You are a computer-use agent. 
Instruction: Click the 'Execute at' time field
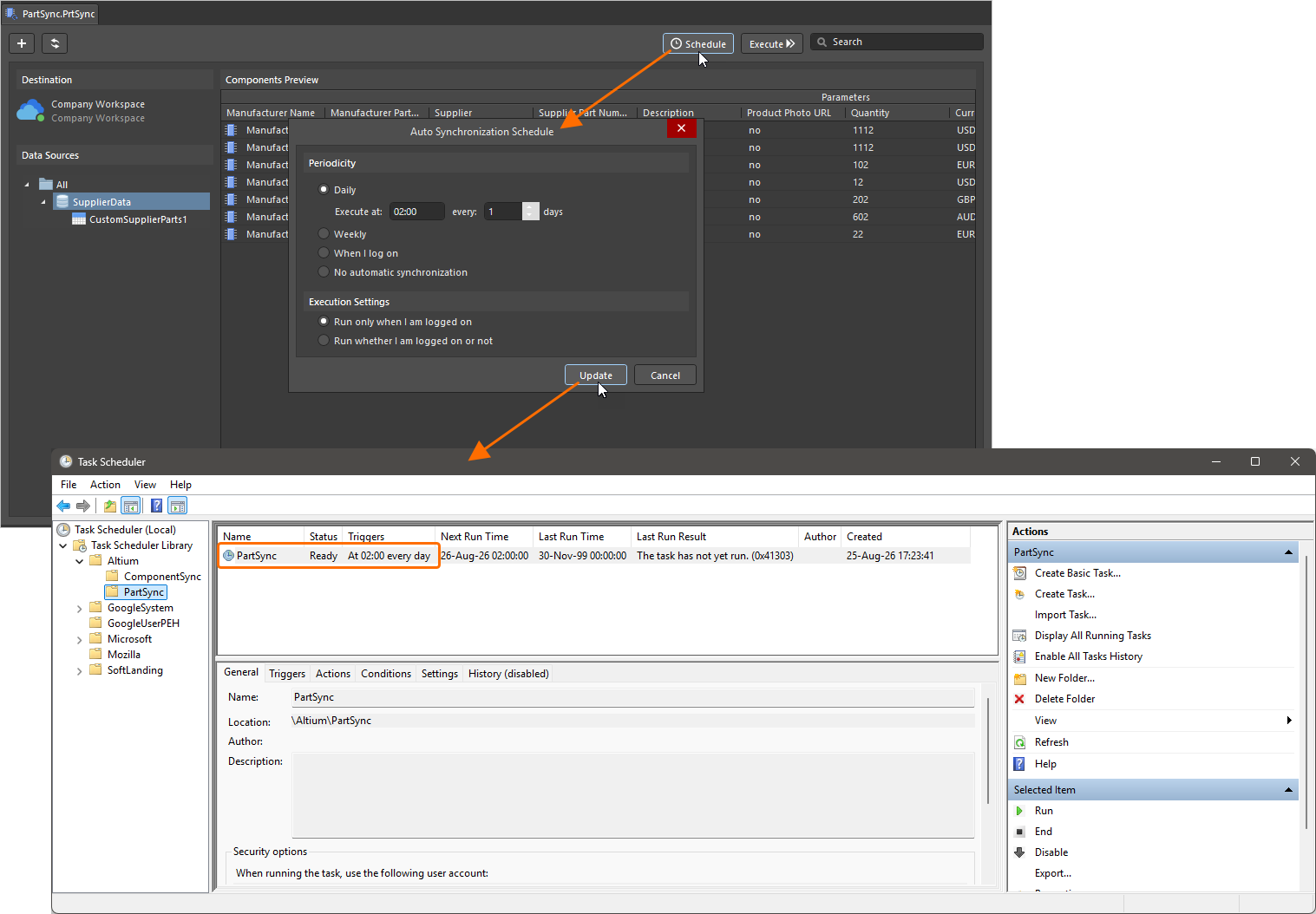coord(417,212)
